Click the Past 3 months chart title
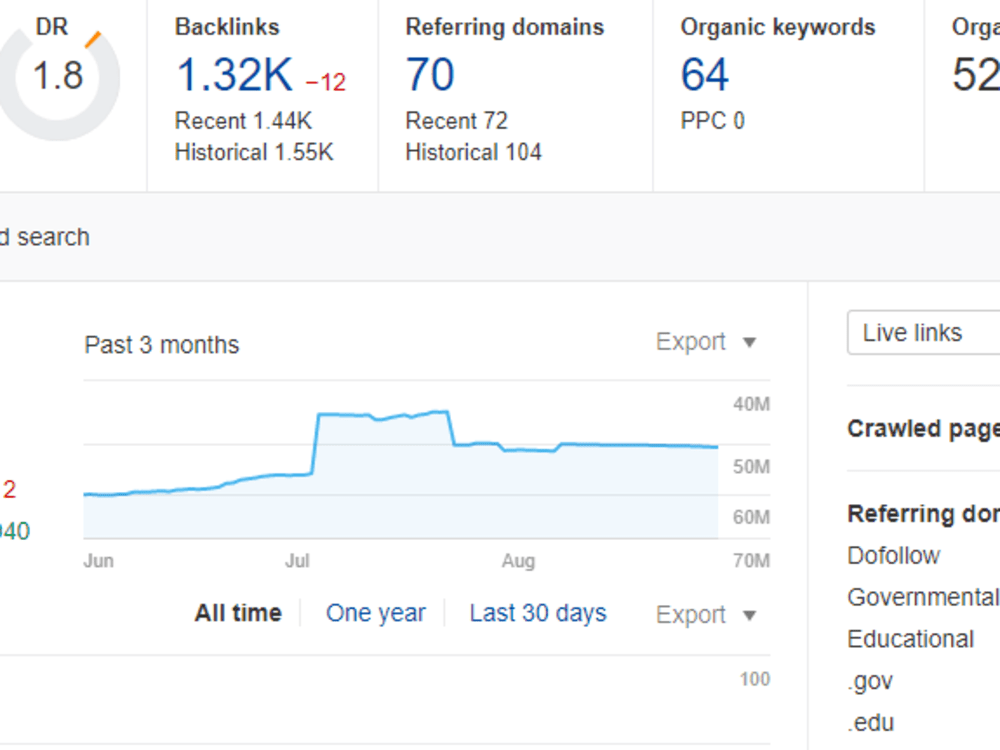1000x750 pixels. [x=162, y=345]
